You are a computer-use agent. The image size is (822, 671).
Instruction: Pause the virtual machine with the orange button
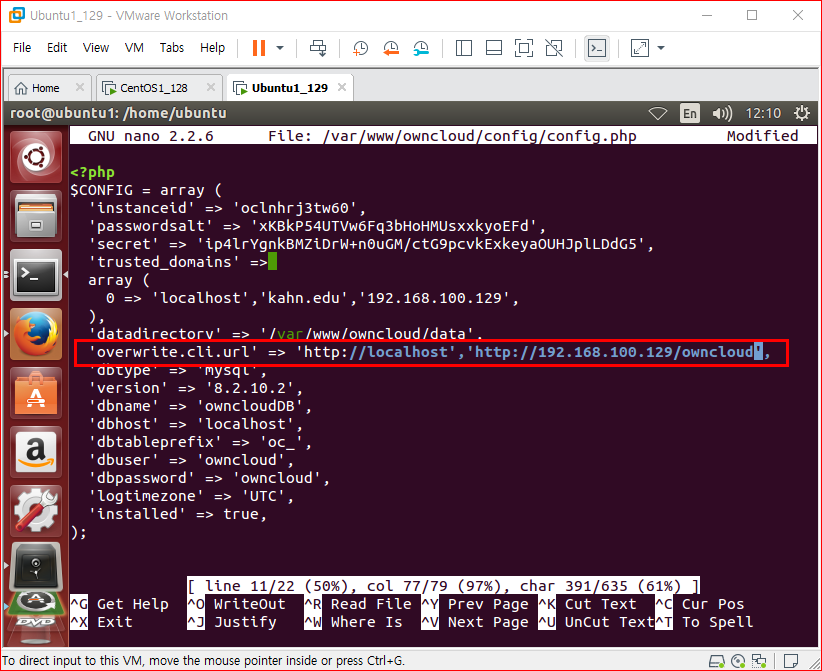pyautogui.click(x=259, y=48)
